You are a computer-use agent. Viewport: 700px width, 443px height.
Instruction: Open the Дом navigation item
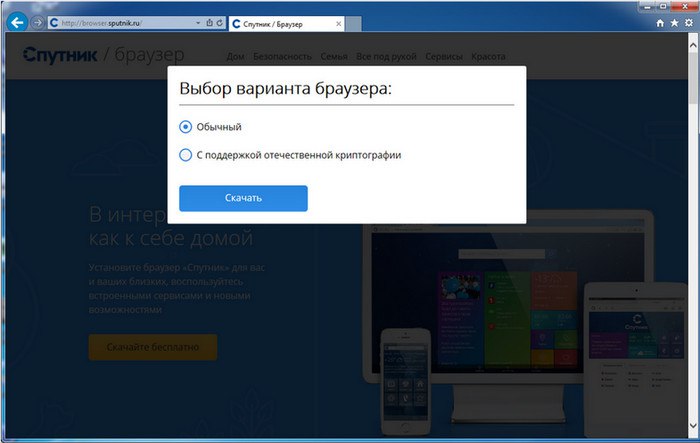pyautogui.click(x=235, y=56)
